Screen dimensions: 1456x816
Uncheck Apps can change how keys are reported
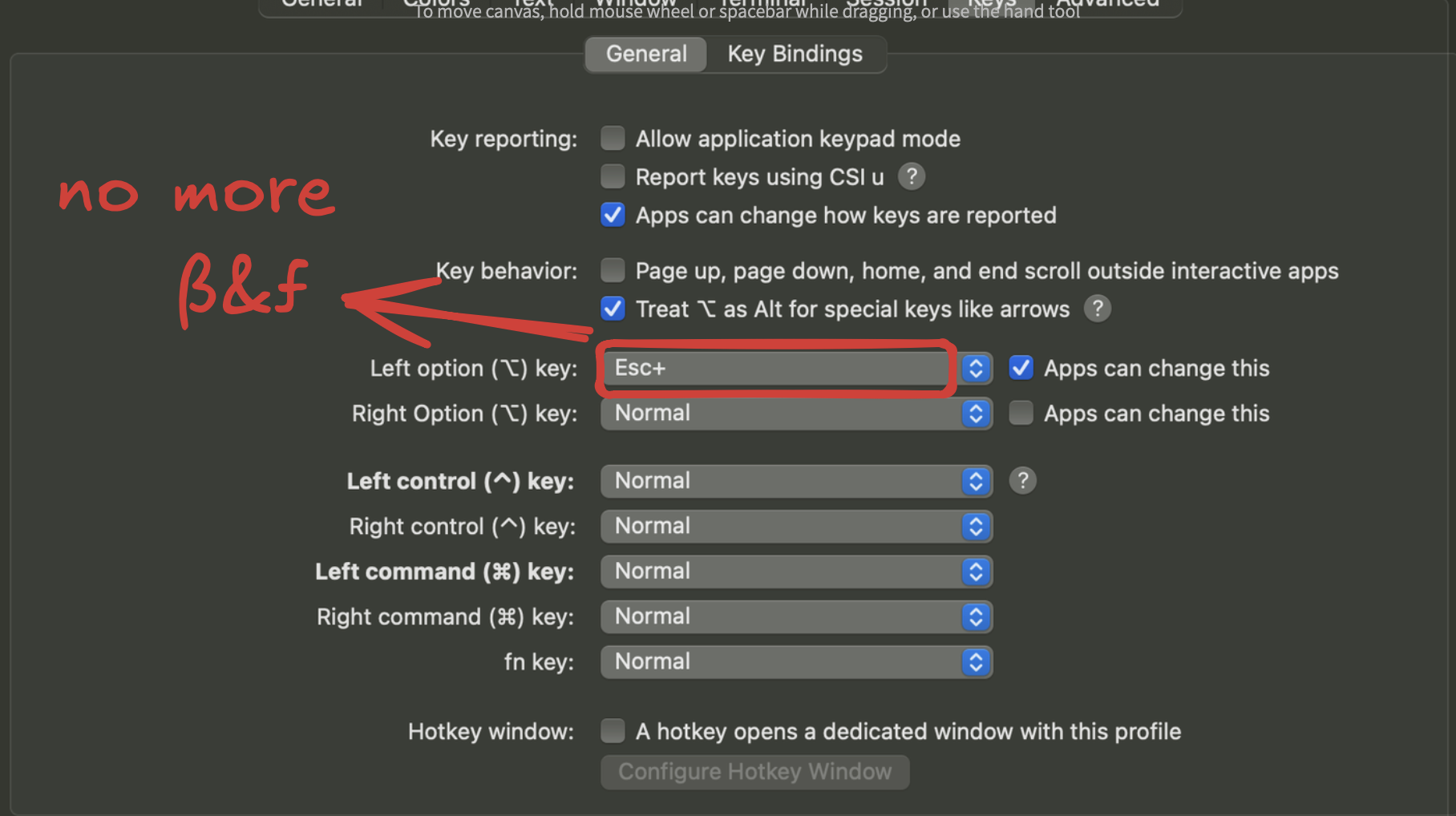click(613, 215)
